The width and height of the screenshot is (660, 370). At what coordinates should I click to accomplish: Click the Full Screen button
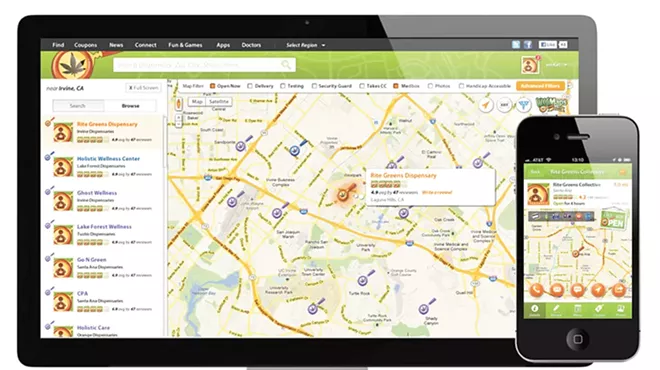click(143, 88)
